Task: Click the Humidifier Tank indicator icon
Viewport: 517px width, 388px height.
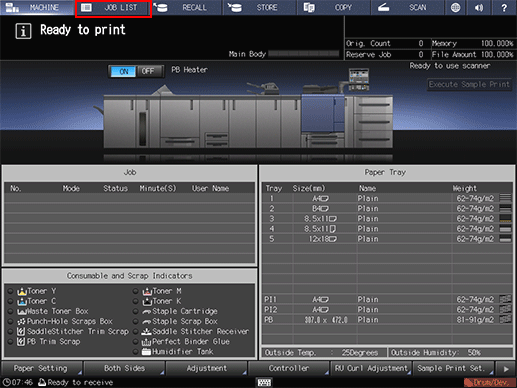Action: point(146,352)
